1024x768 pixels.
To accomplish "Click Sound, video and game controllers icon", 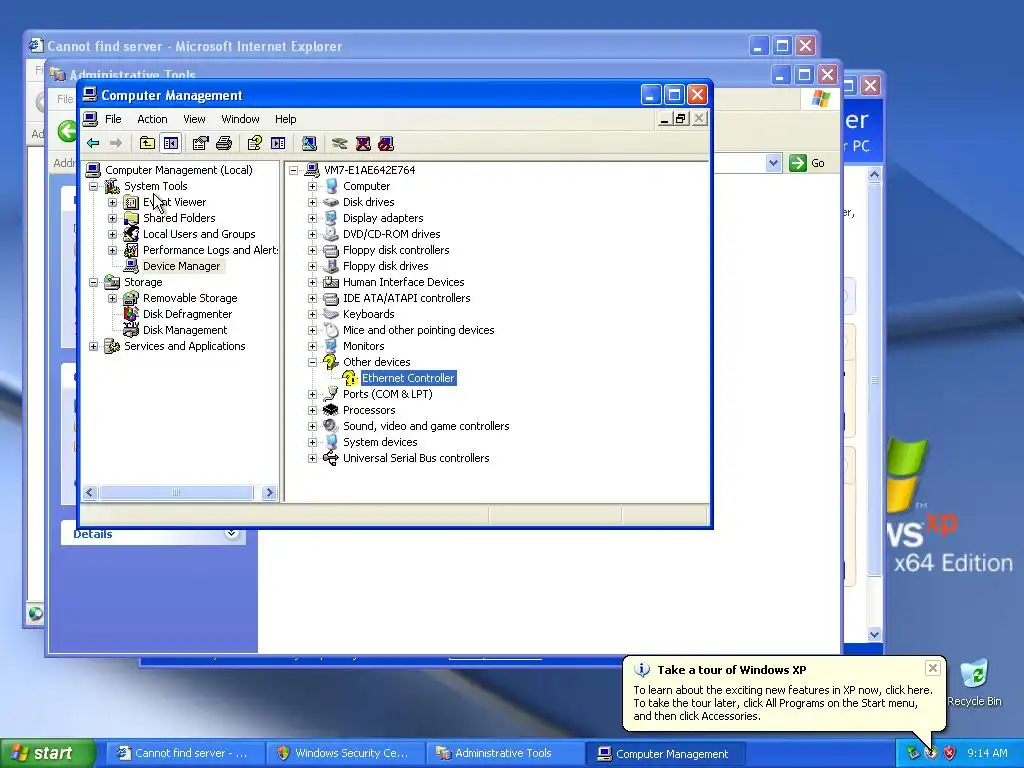I will (331, 426).
